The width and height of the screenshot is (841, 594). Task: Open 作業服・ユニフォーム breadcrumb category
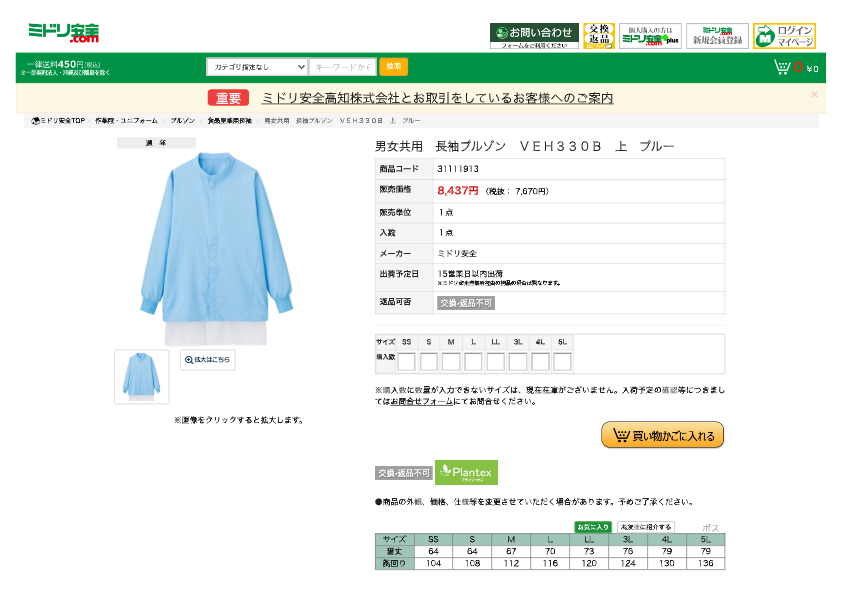[x=126, y=120]
